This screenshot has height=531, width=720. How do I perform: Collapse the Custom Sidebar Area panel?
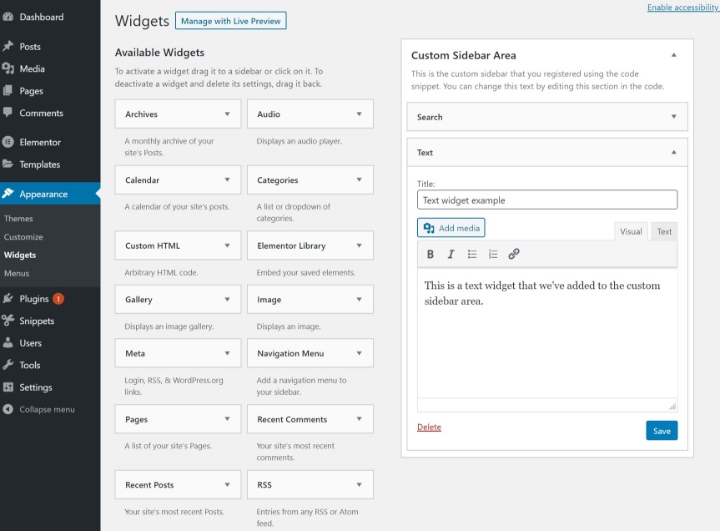click(674, 55)
